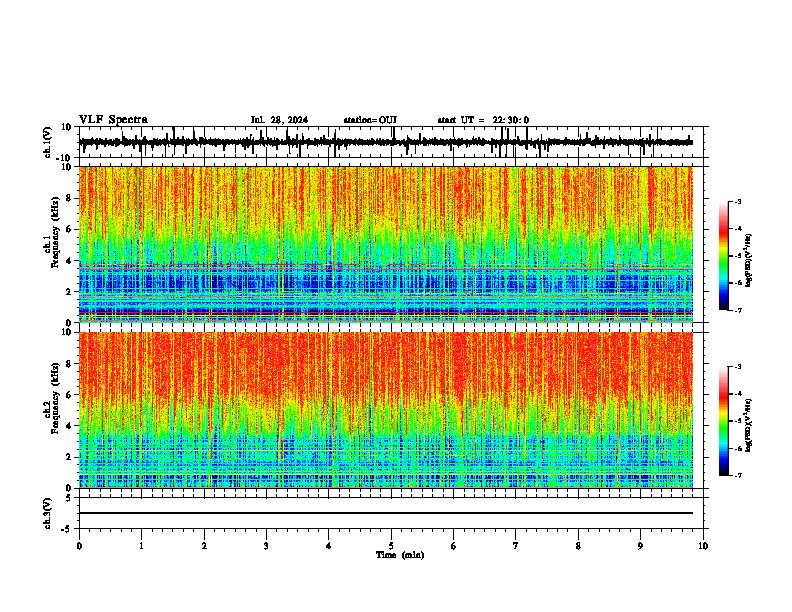
Task: Select the "start UT = 22:30:0" text
Action: pyautogui.click(x=483, y=120)
